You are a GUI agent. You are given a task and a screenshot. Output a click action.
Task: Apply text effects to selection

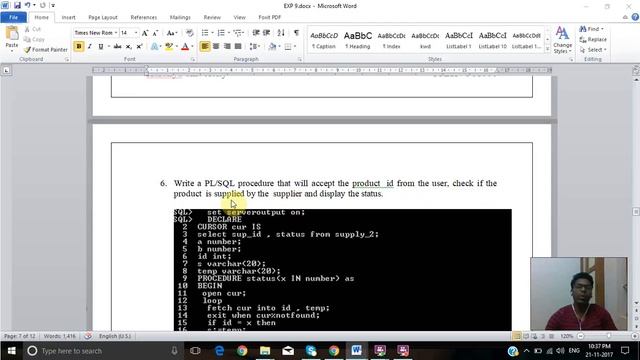click(154, 47)
